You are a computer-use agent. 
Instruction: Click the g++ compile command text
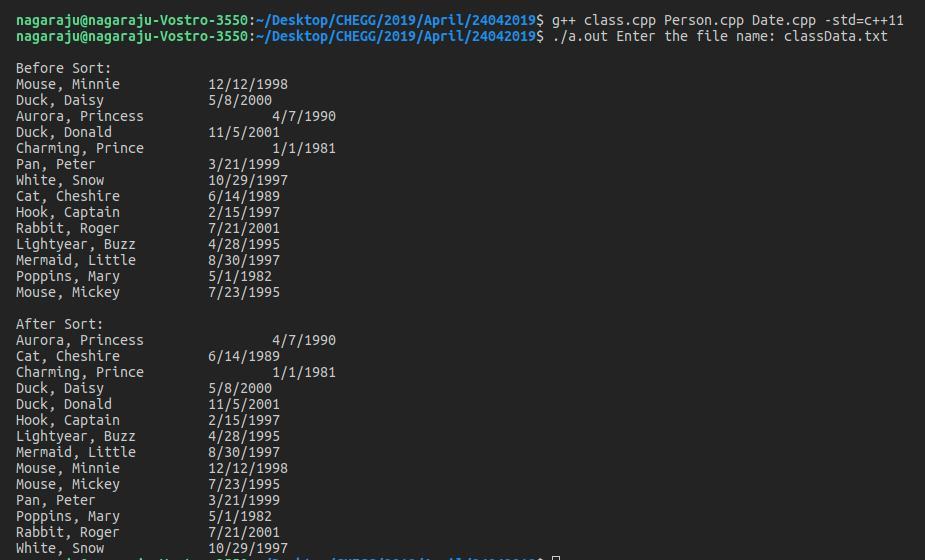(727, 20)
